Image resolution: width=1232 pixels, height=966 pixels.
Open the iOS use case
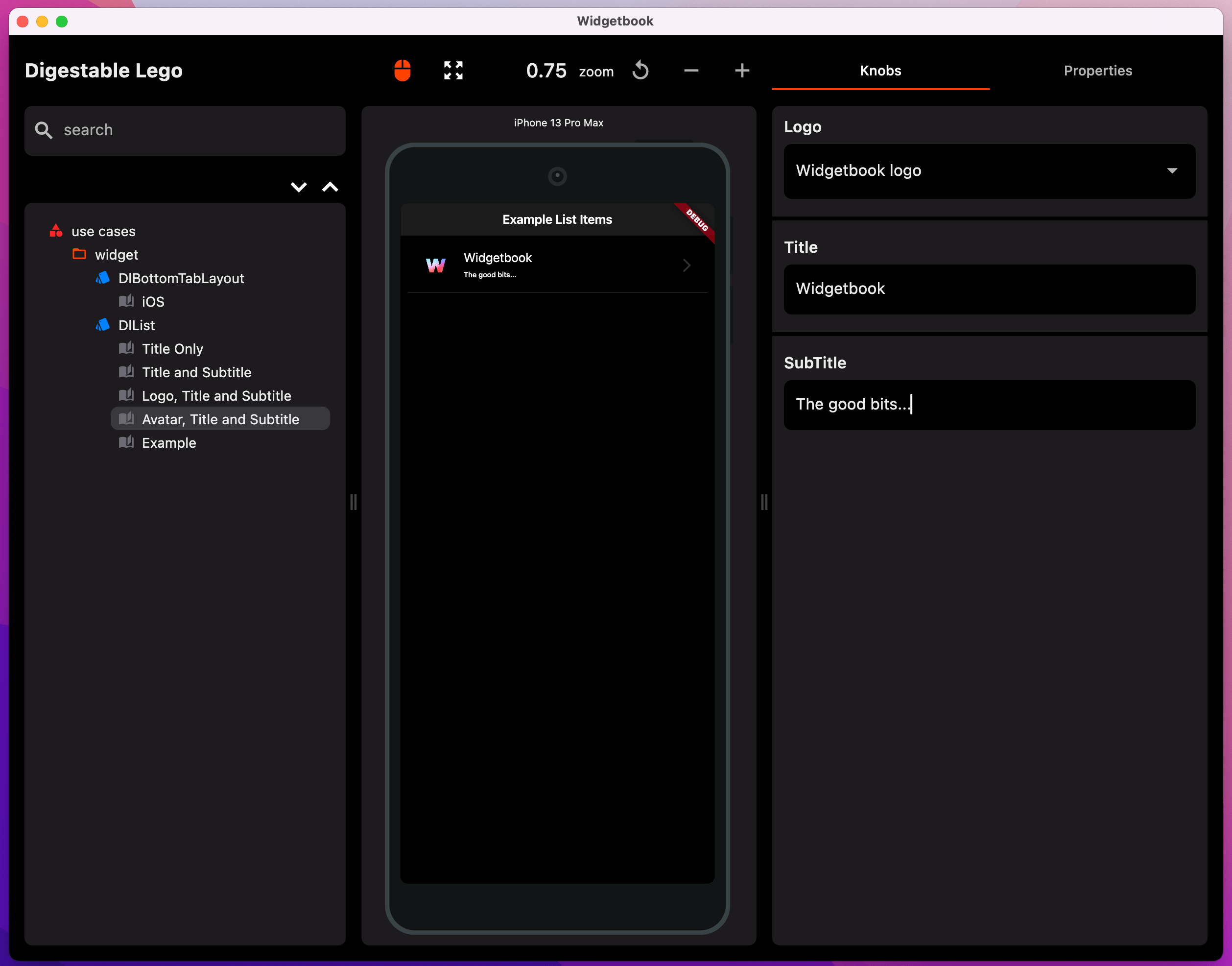pos(153,302)
